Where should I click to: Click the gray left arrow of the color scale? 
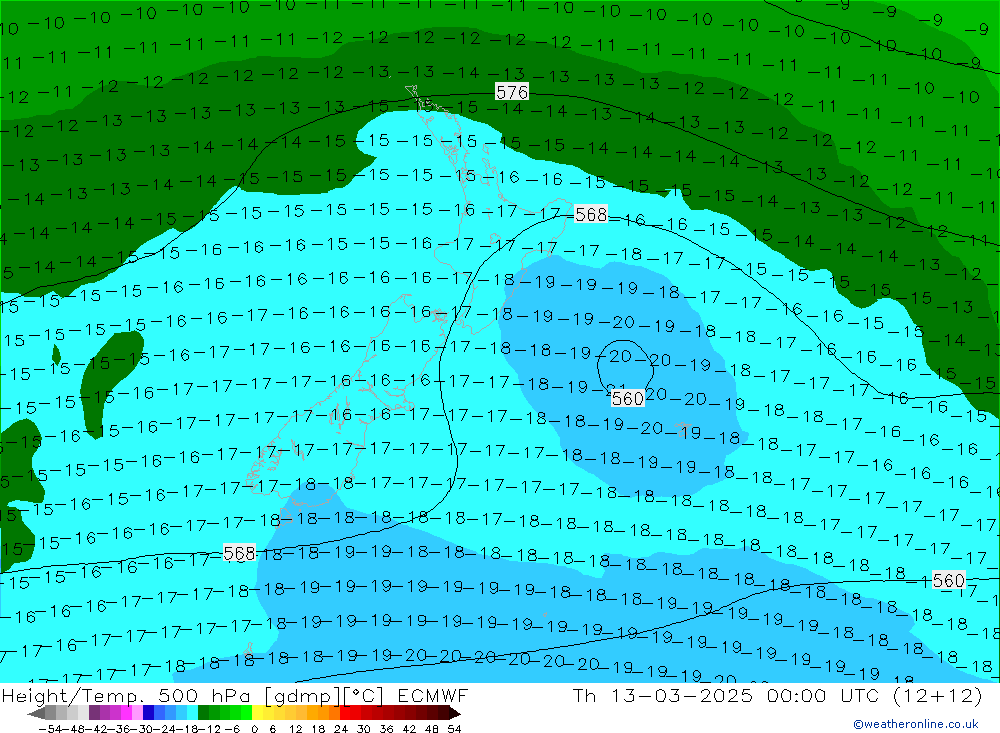click(x=36, y=713)
